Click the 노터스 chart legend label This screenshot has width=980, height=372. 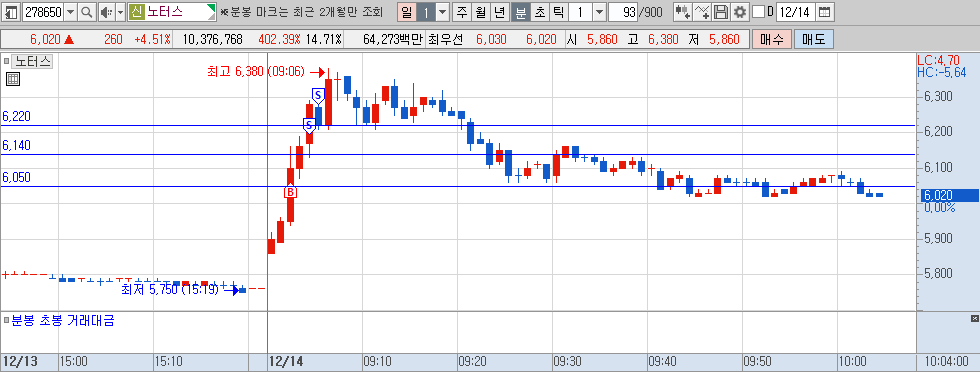(x=33, y=61)
